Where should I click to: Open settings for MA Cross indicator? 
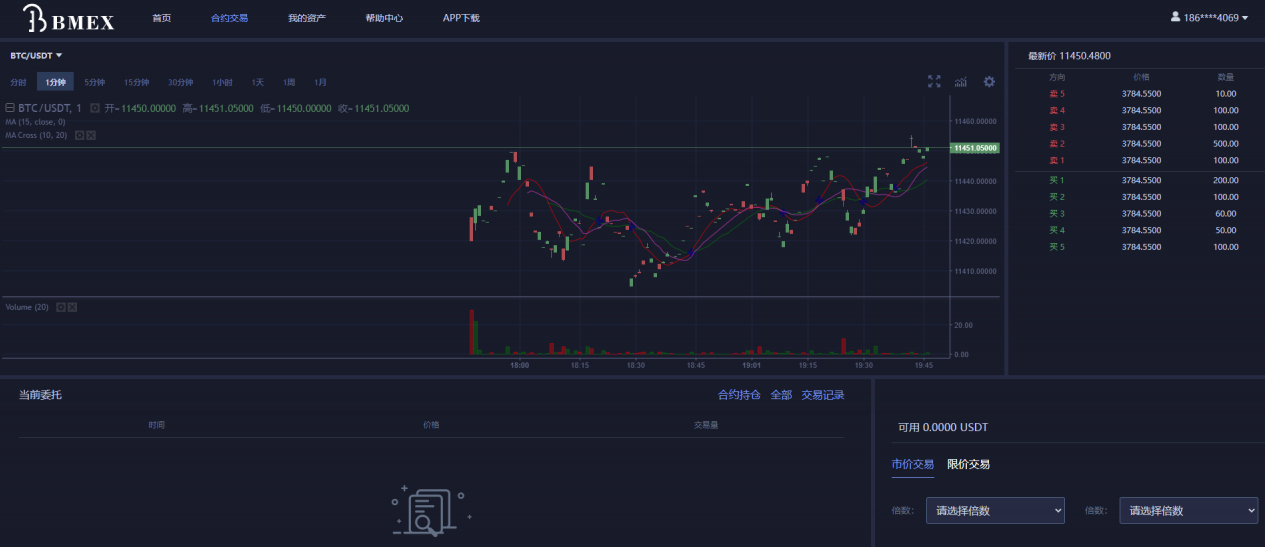pos(80,135)
